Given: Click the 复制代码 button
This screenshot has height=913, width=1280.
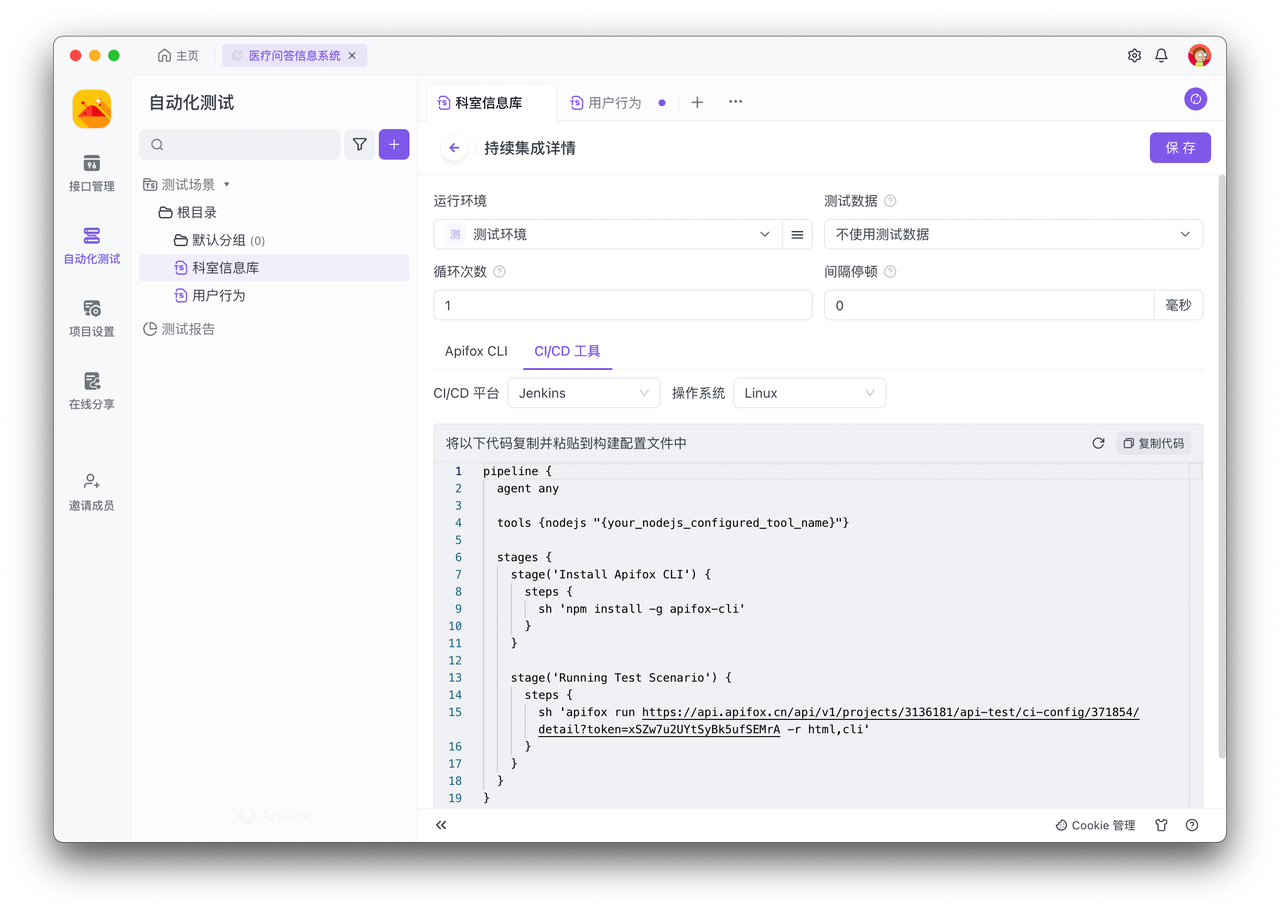Looking at the screenshot, I should (1153, 443).
